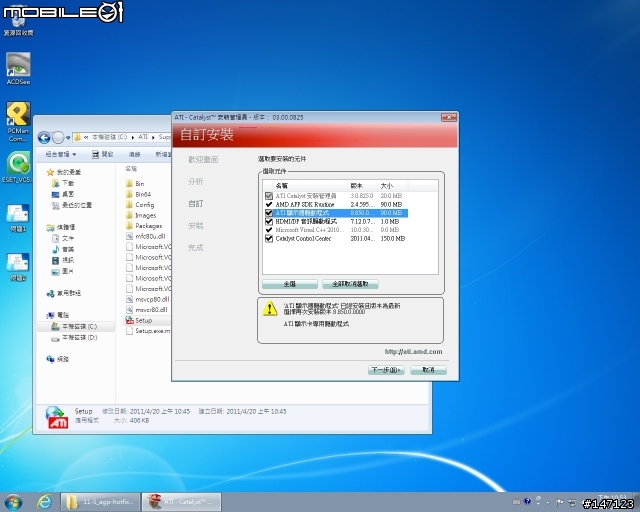Open ESET_VCS desktop icon
The image size is (640, 512).
pyautogui.click(x=18, y=167)
